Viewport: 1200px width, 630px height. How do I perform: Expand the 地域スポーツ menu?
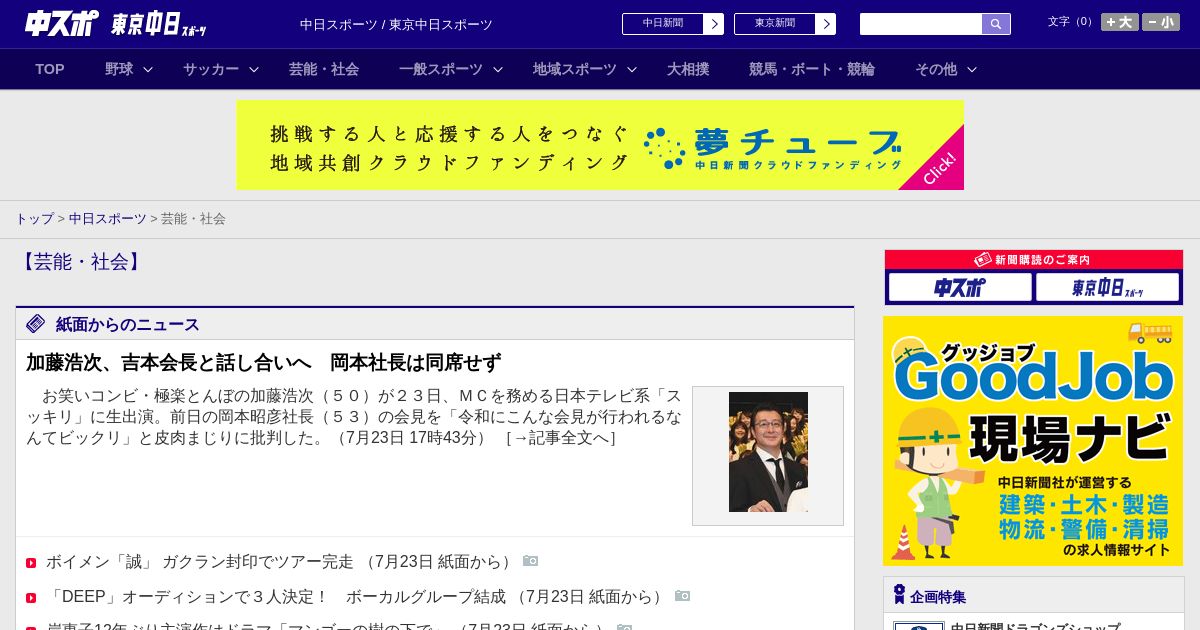(575, 69)
